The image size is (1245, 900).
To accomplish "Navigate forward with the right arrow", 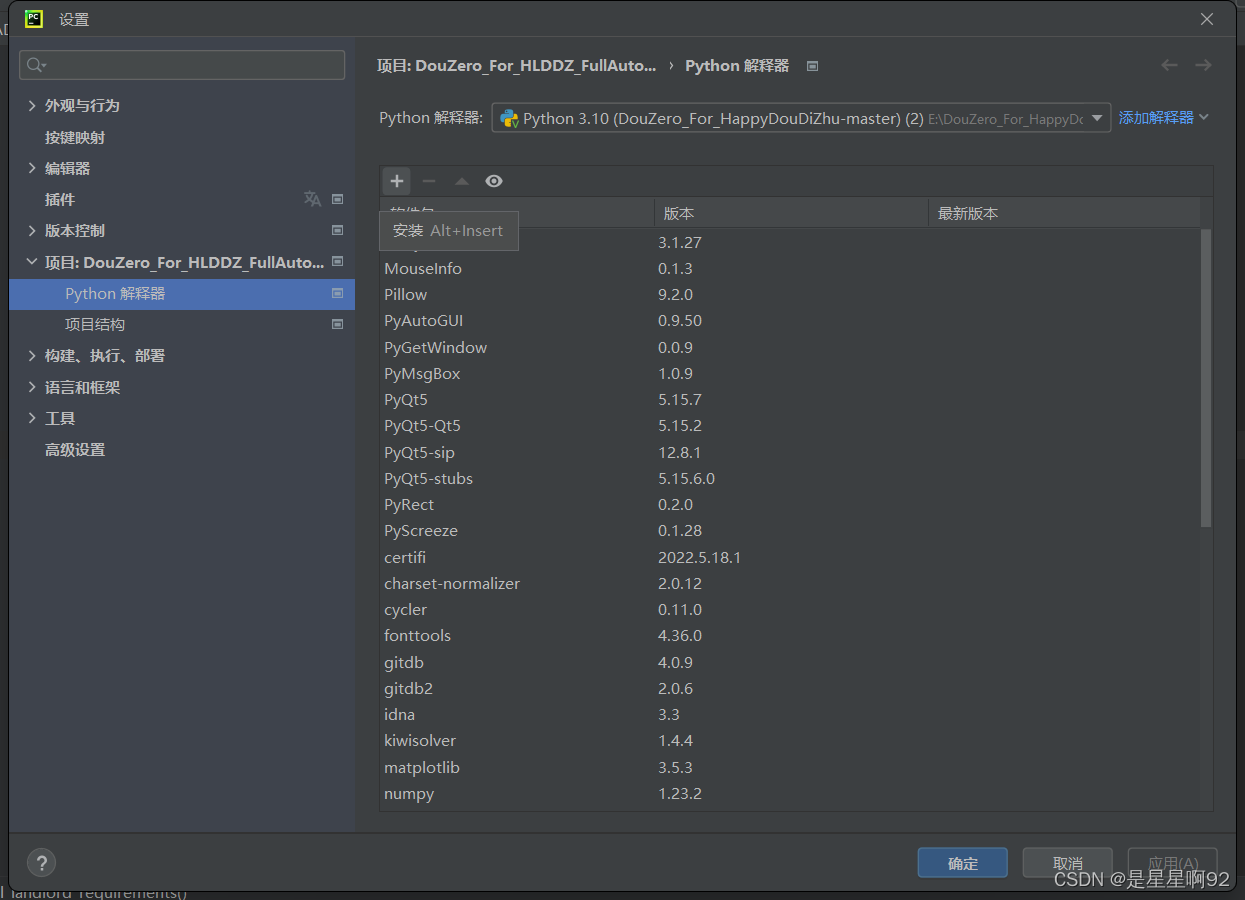I will point(1203,65).
